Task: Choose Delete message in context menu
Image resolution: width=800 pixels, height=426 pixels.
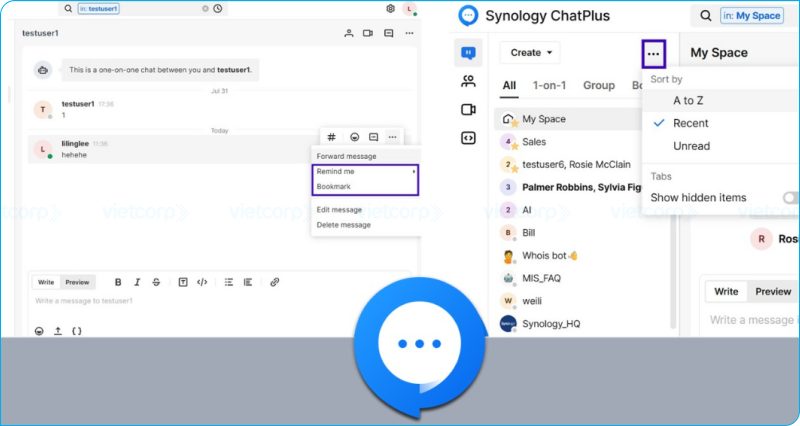Action: (343, 225)
